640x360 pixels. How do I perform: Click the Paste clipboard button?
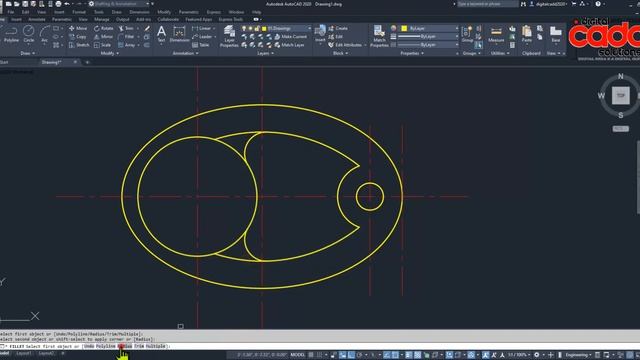tap(527, 34)
